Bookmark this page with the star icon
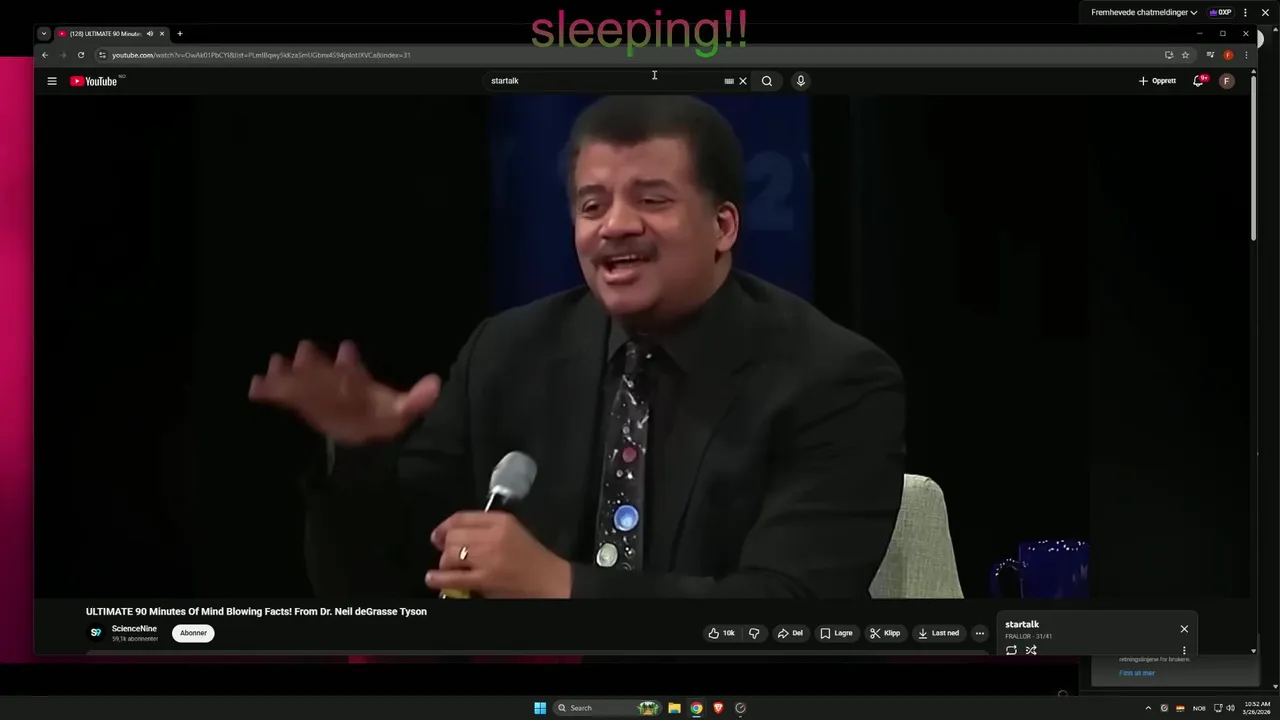This screenshot has height=720, width=1280. point(1186,55)
